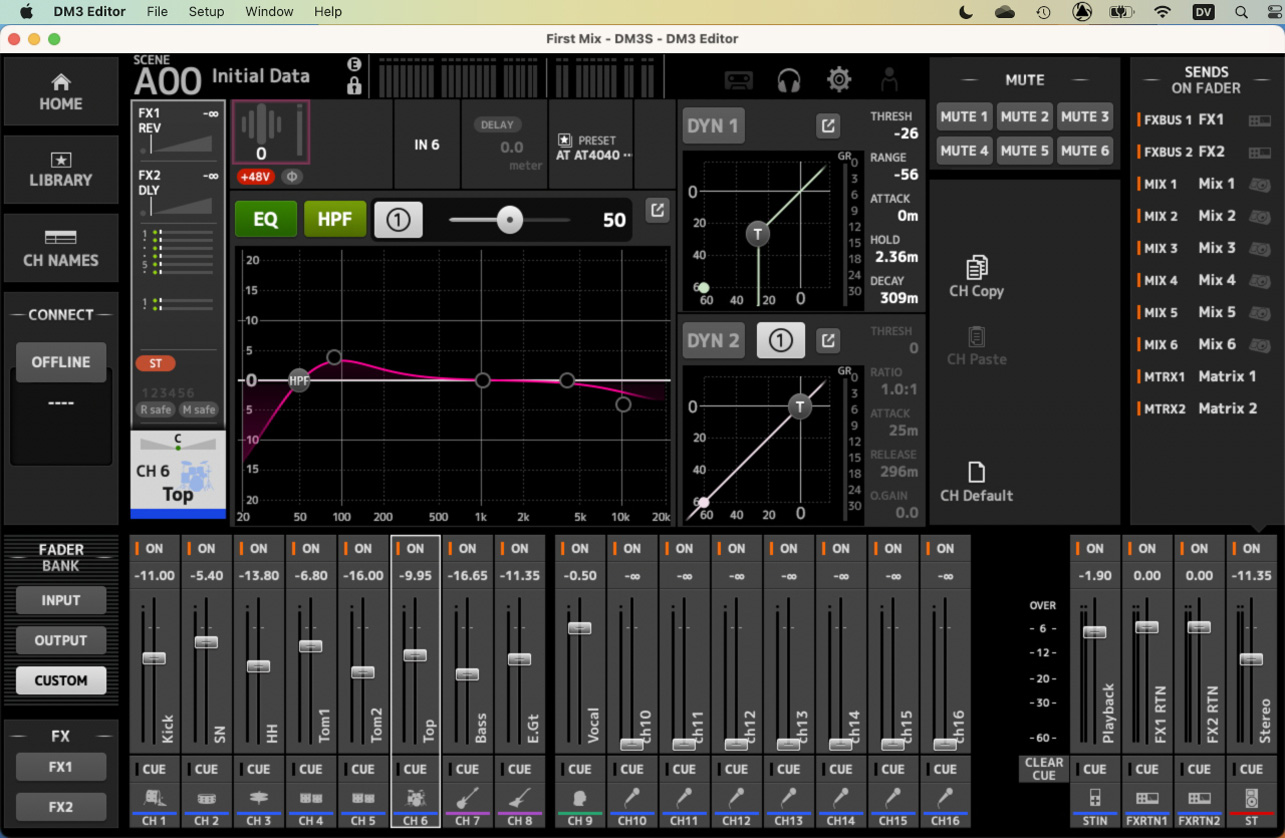The width and height of the screenshot is (1285, 838).
Task: Click the recorder cassette icon
Action: coord(738,80)
